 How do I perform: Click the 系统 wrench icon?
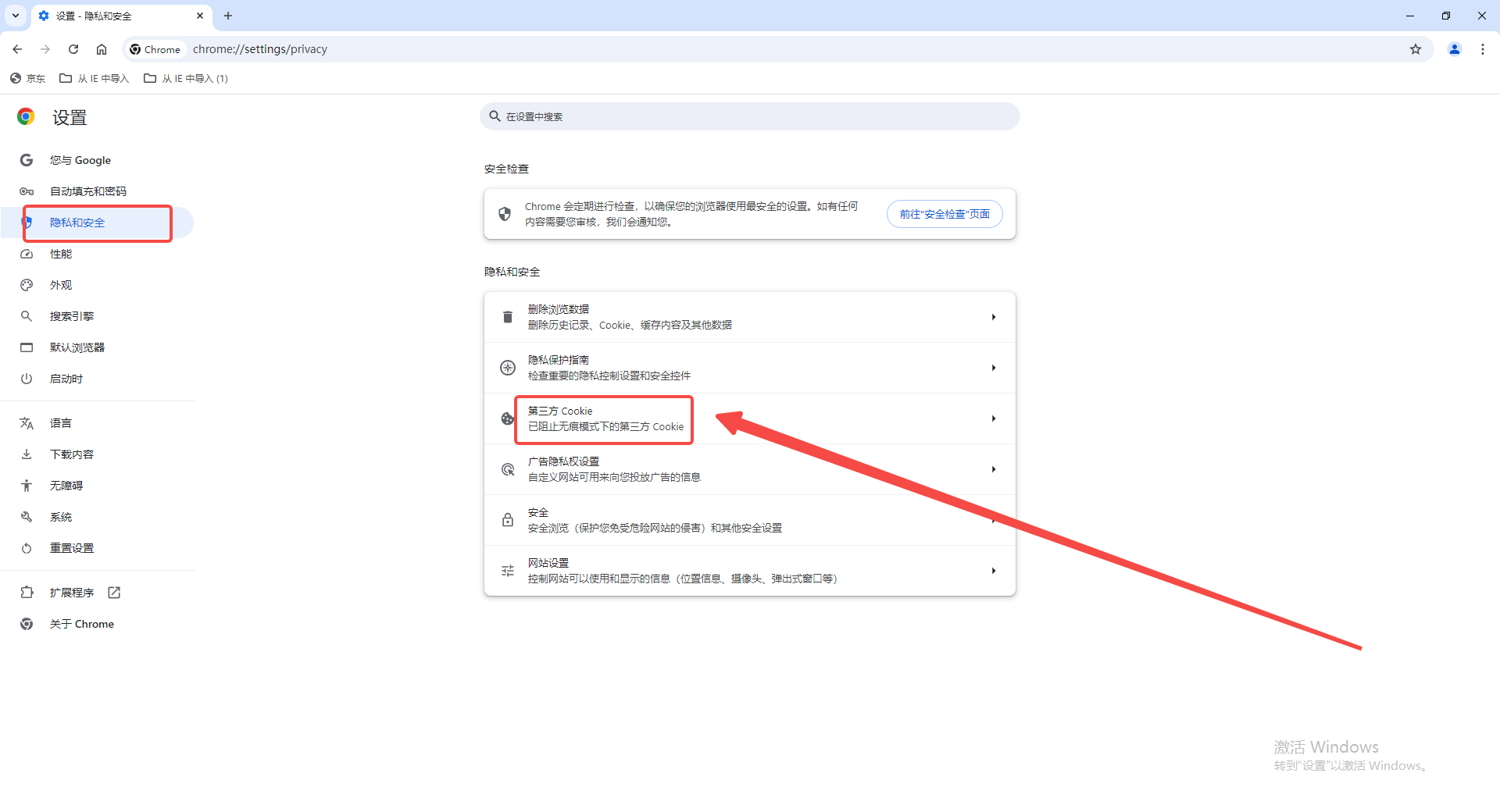[x=27, y=517]
